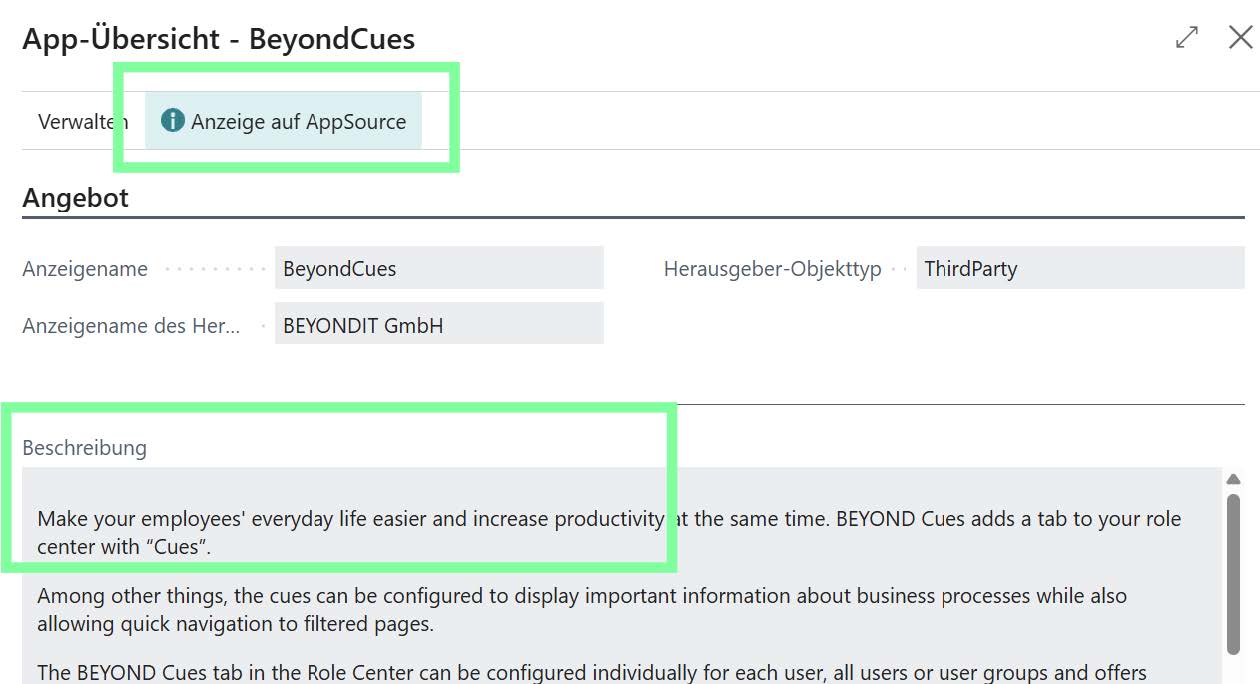Click the Anzeigename label
The width and height of the screenshot is (1260, 684).
[x=85, y=269]
